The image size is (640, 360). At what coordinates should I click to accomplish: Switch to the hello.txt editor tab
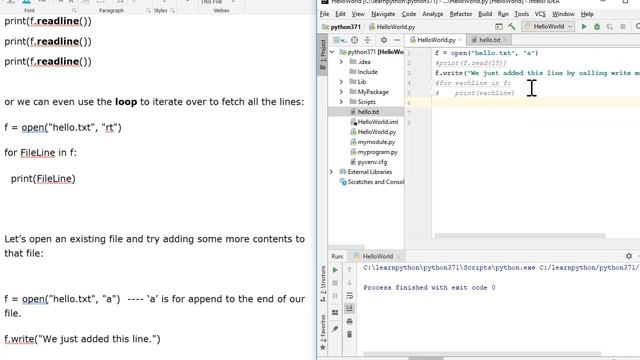[489, 40]
